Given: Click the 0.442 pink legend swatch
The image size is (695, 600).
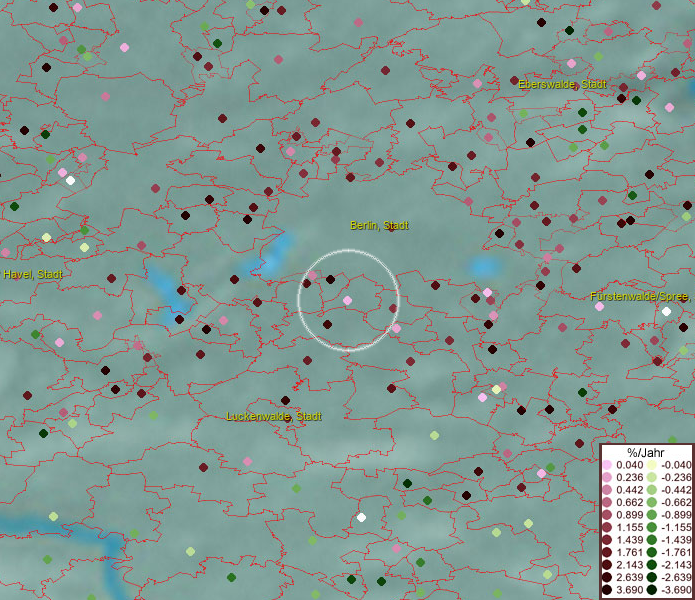Looking at the screenshot, I should 607,490.
